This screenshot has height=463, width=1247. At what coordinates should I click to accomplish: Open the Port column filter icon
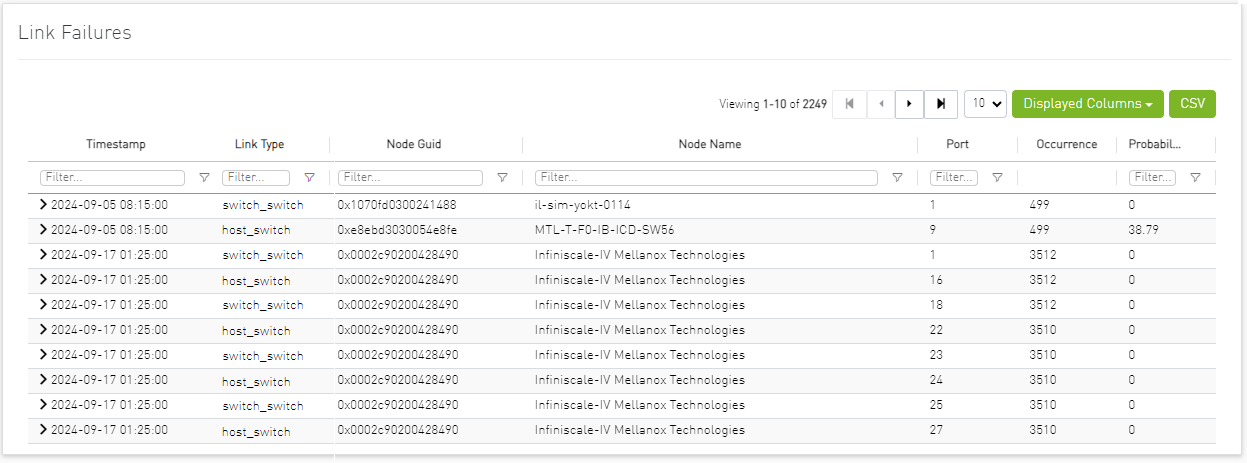click(x=997, y=178)
